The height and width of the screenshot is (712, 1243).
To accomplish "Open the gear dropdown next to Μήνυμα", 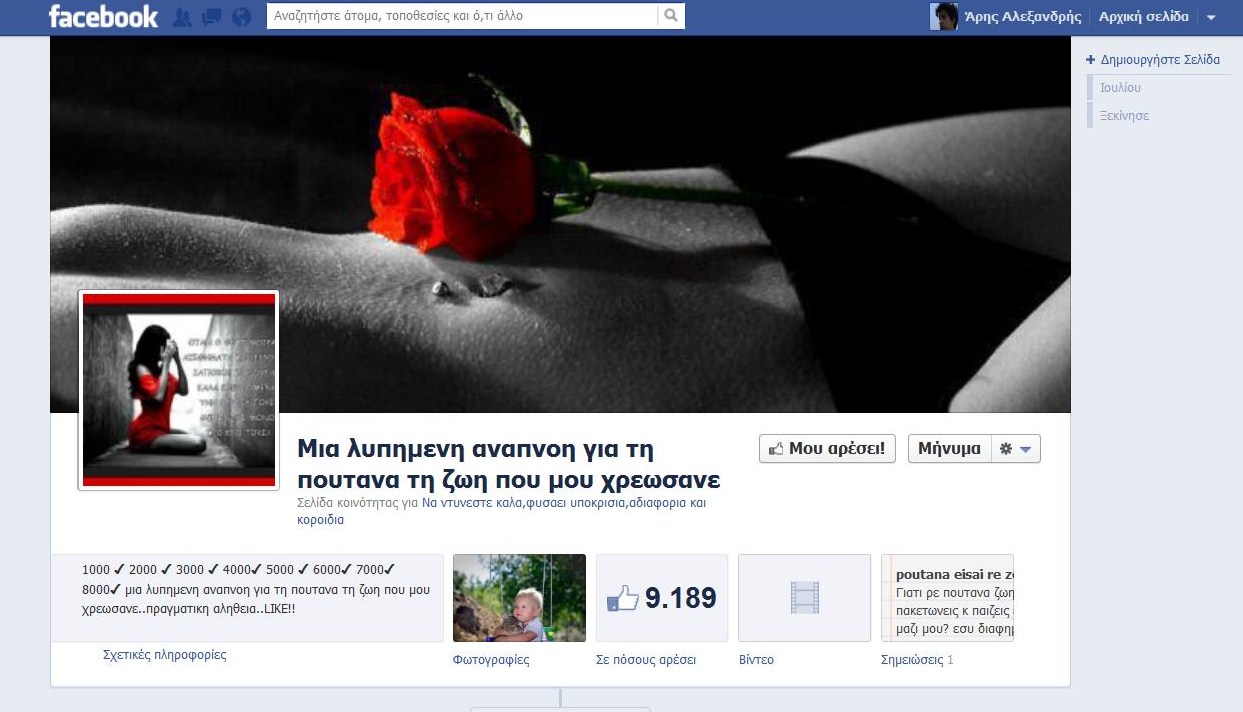I will coord(1015,449).
